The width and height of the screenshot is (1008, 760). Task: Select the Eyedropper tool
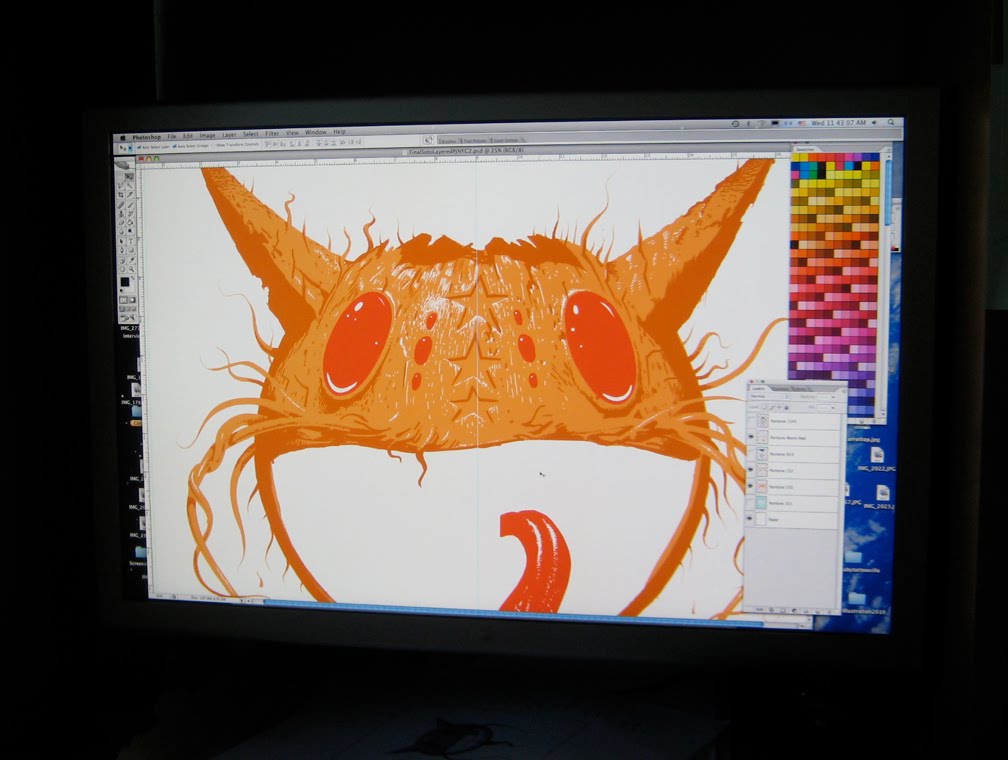(x=130, y=260)
